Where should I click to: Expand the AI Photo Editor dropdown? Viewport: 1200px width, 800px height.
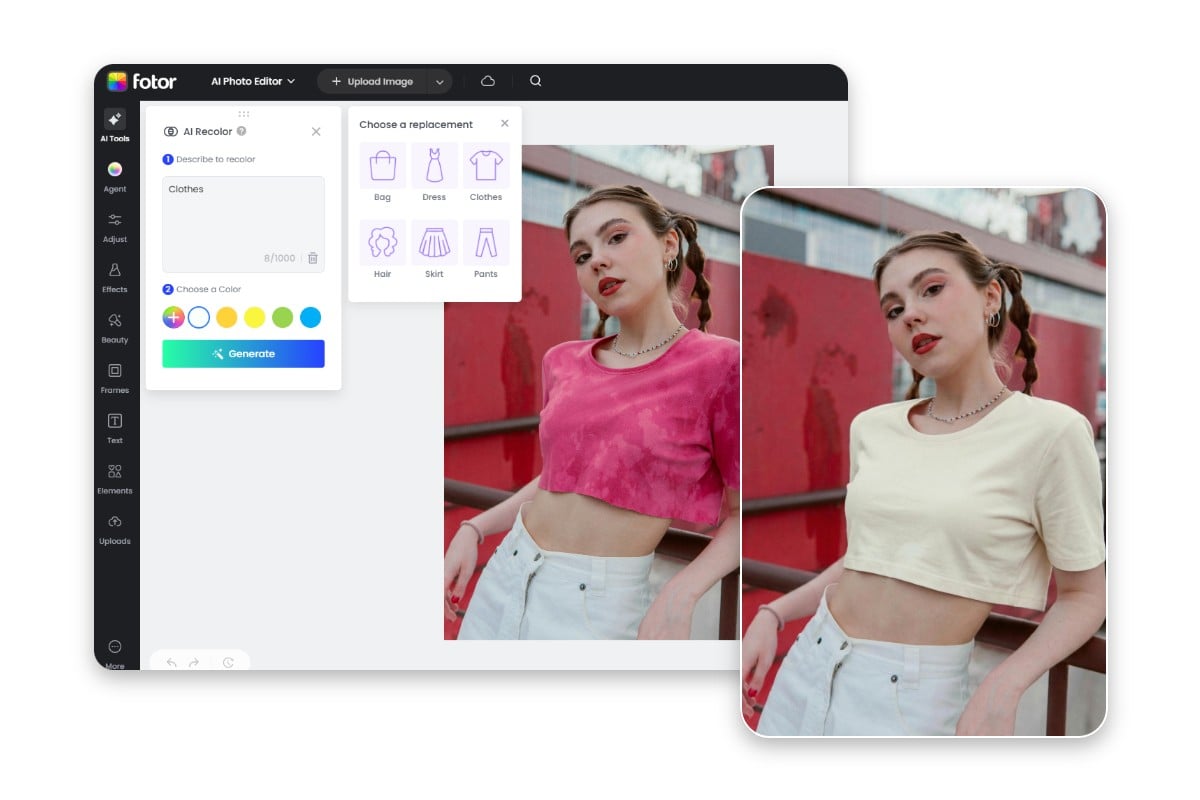coord(253,81)
